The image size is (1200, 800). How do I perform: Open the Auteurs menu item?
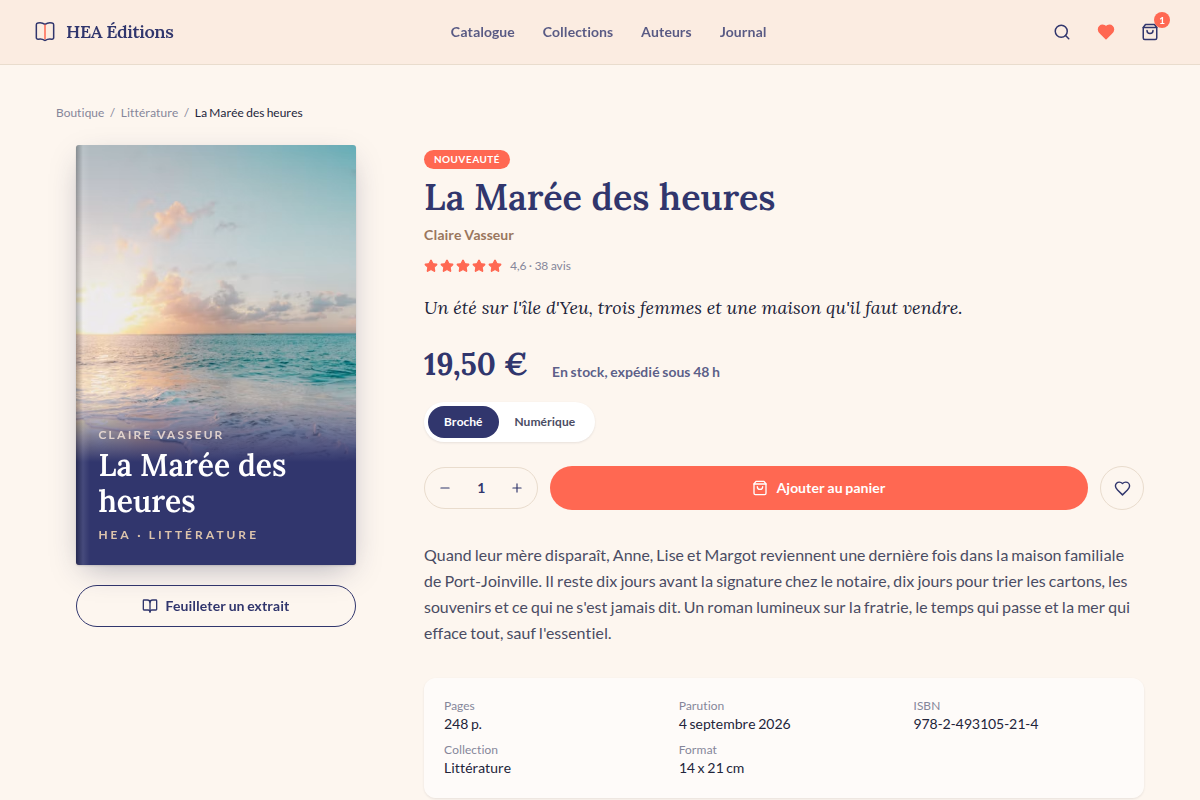tap(666, 32)
